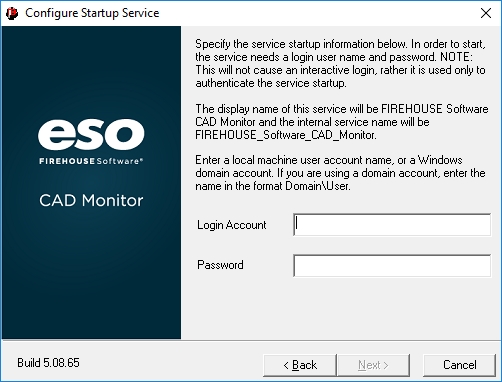Click the CAD Monitor heading in sidebar
This screenshot has height=382, width=502.
[91, 200]
